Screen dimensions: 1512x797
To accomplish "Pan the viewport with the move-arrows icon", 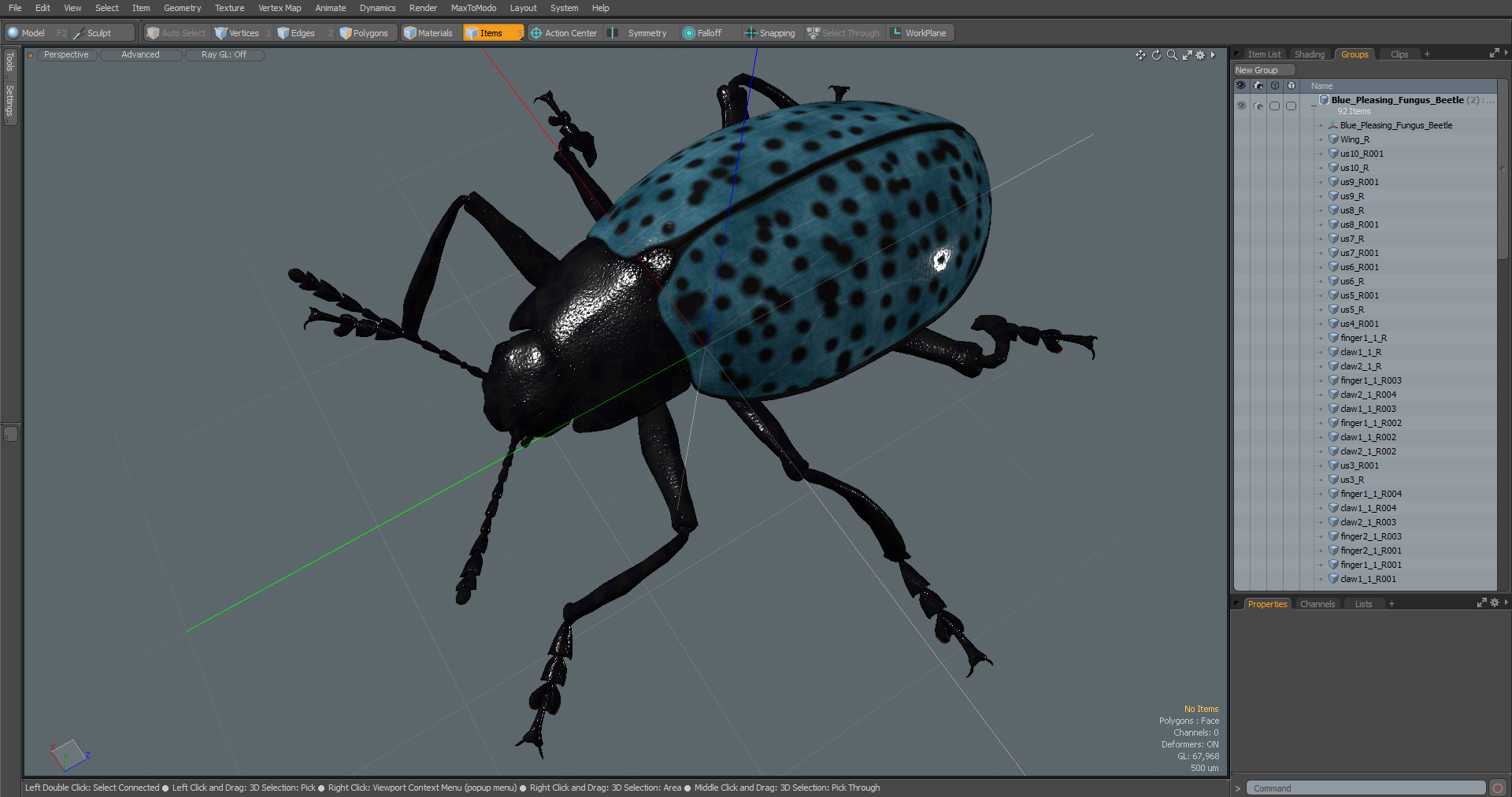I will (x=1140, y=55).
